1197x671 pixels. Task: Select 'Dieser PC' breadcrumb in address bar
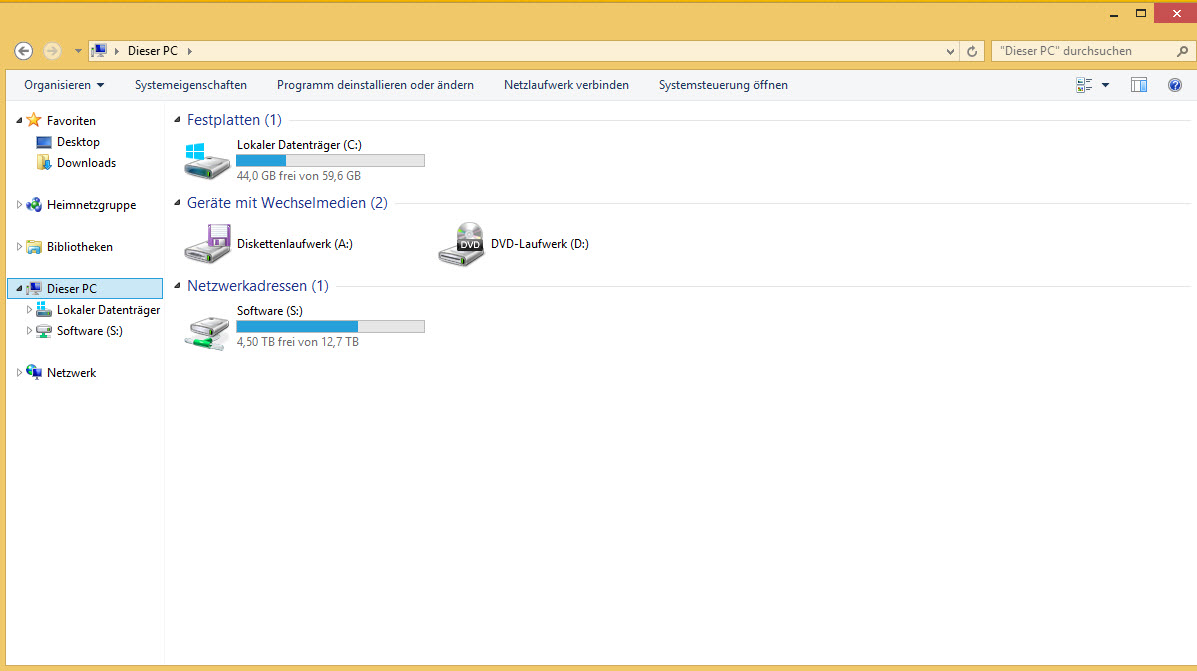(x=153, y=51)
